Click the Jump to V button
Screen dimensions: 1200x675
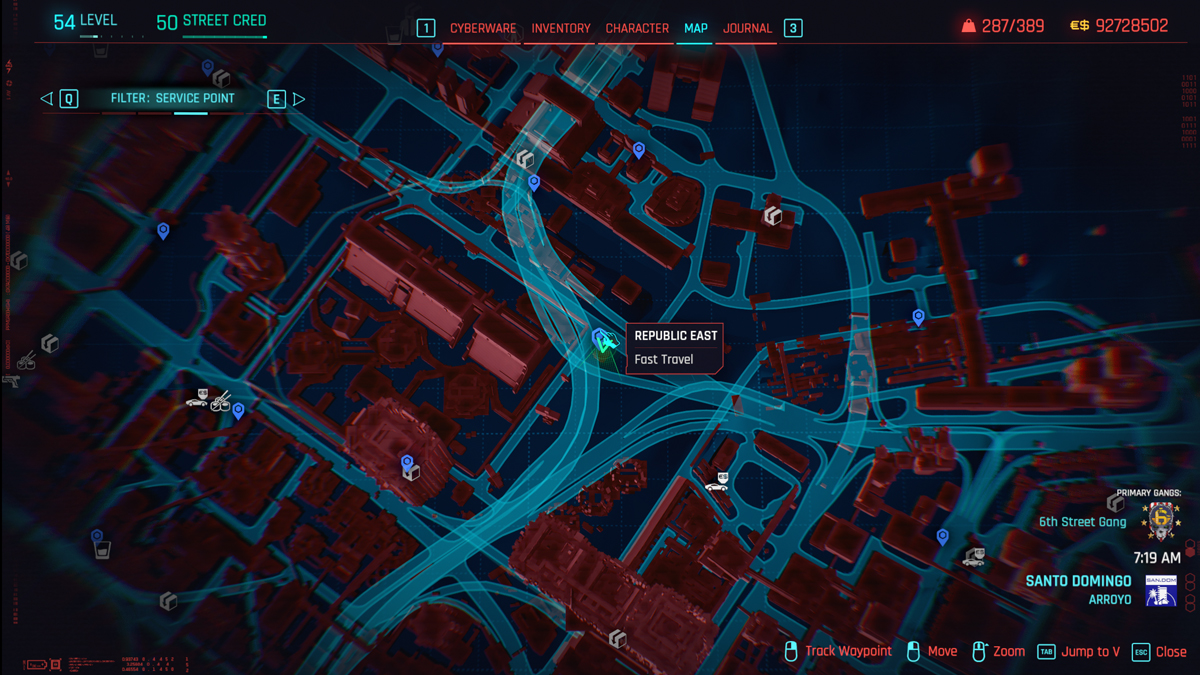click(x=1089, y=651)
